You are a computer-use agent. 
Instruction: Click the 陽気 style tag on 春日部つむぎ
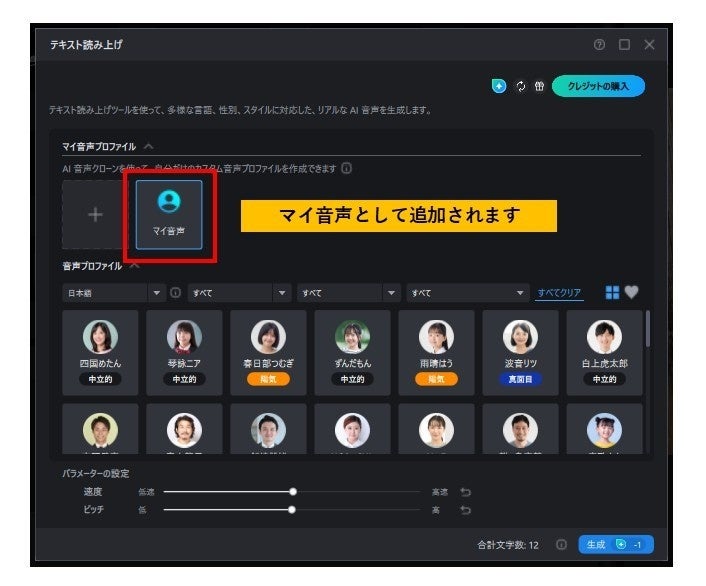tap(268, 379)
